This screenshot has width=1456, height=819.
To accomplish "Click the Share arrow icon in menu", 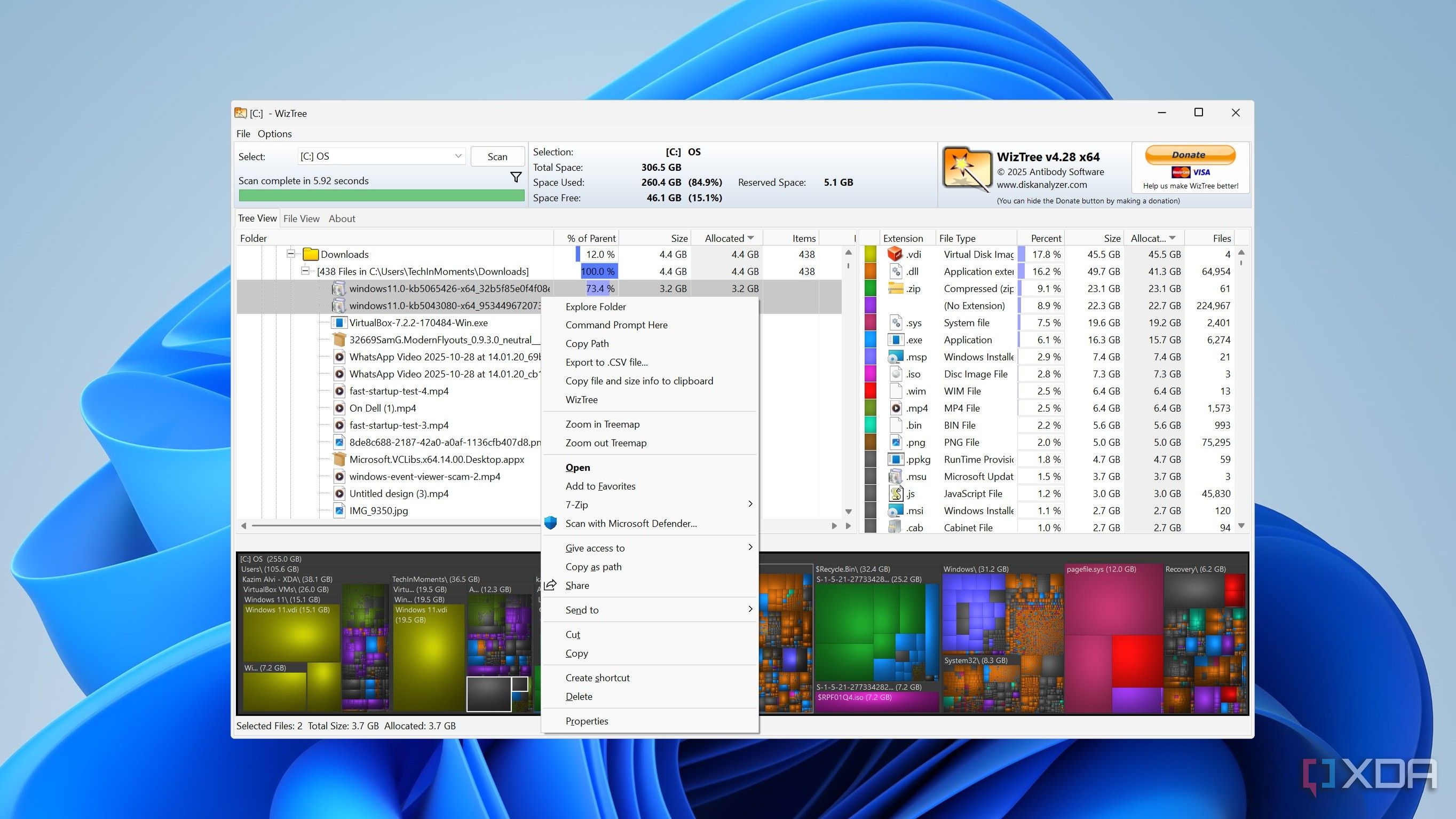I will [550, 586].
